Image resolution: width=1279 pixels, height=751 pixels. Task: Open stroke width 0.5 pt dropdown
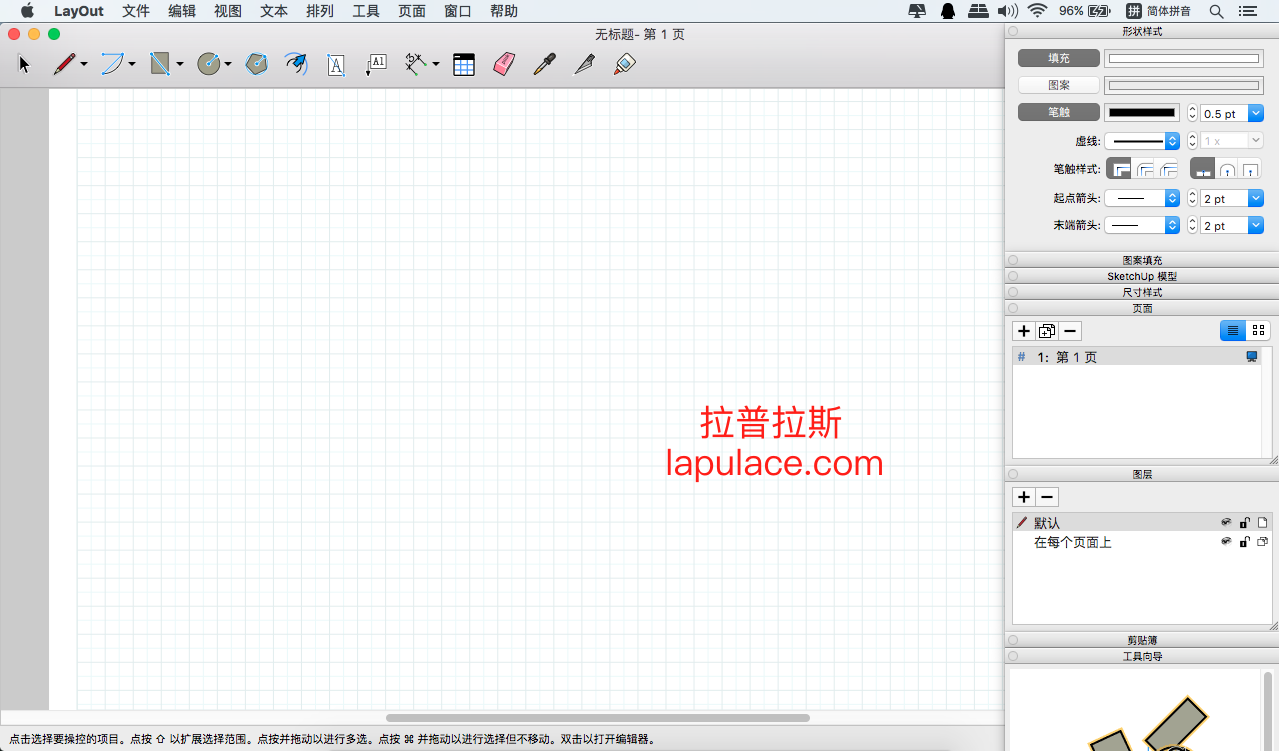1256,114
